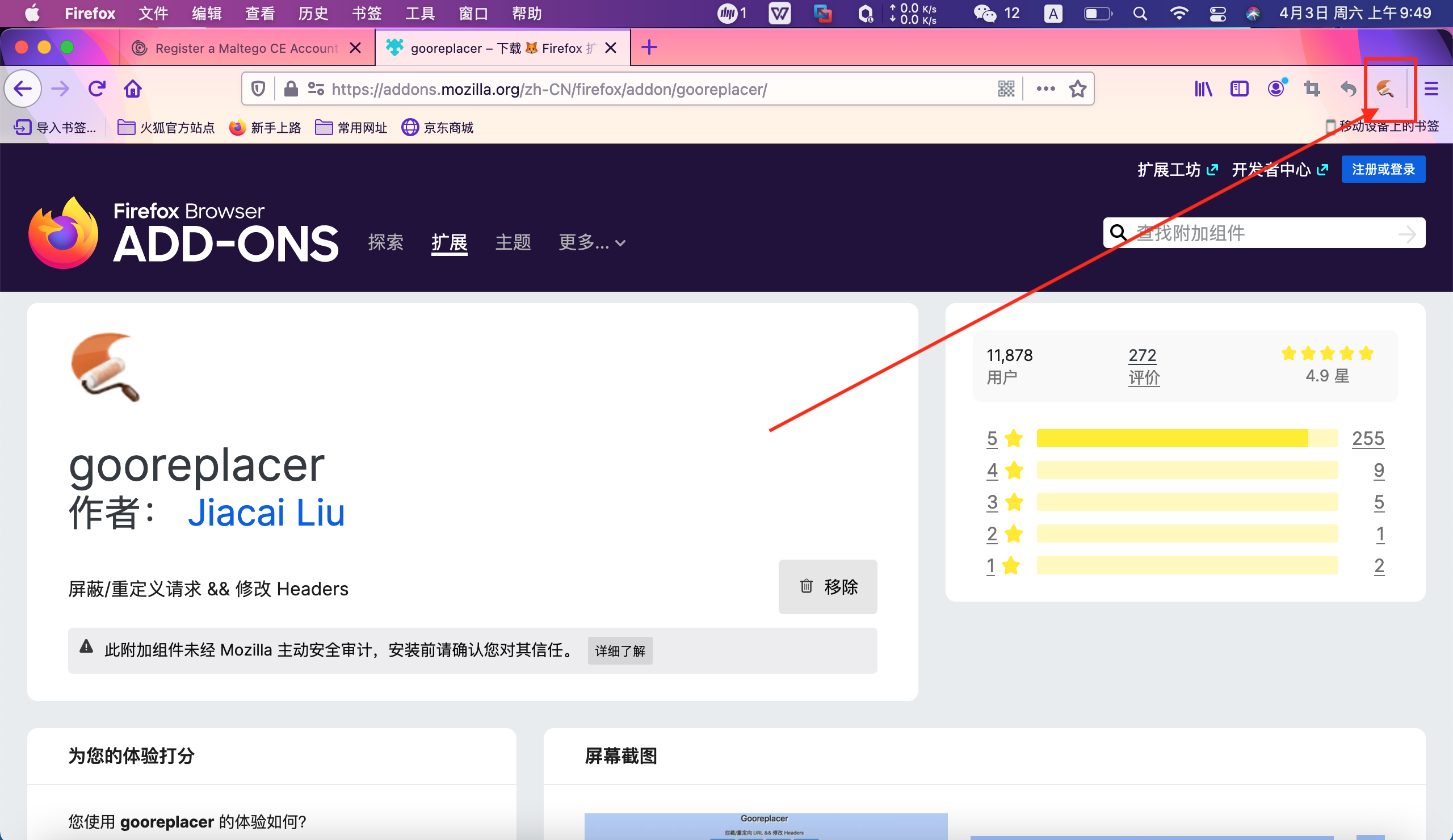Toggle the page actions ellipsis menu
Image resolution: width=1453 pixels, height=840 pixels.
1045,88
